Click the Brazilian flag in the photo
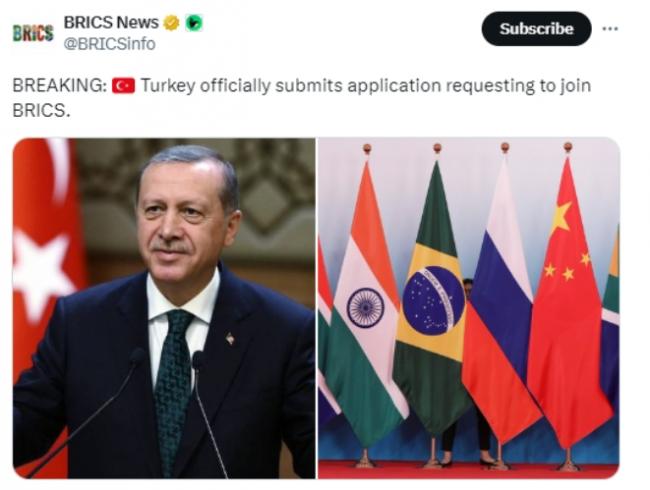The image size is (650, 490). [x=431, y=298]
